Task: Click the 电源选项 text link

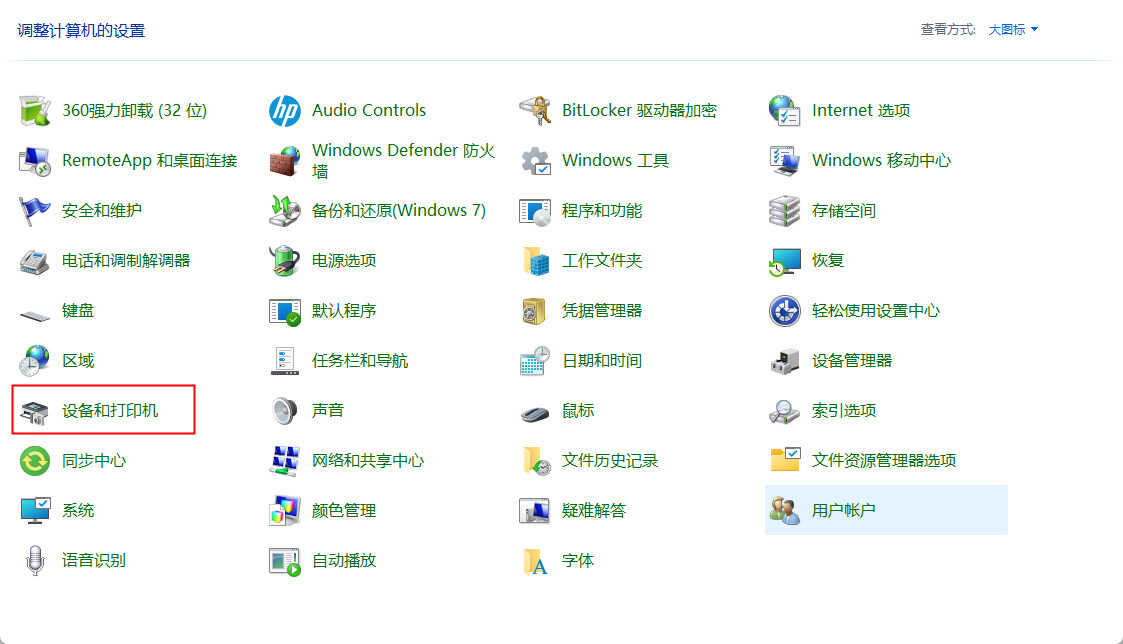Action: coord(344,261)
